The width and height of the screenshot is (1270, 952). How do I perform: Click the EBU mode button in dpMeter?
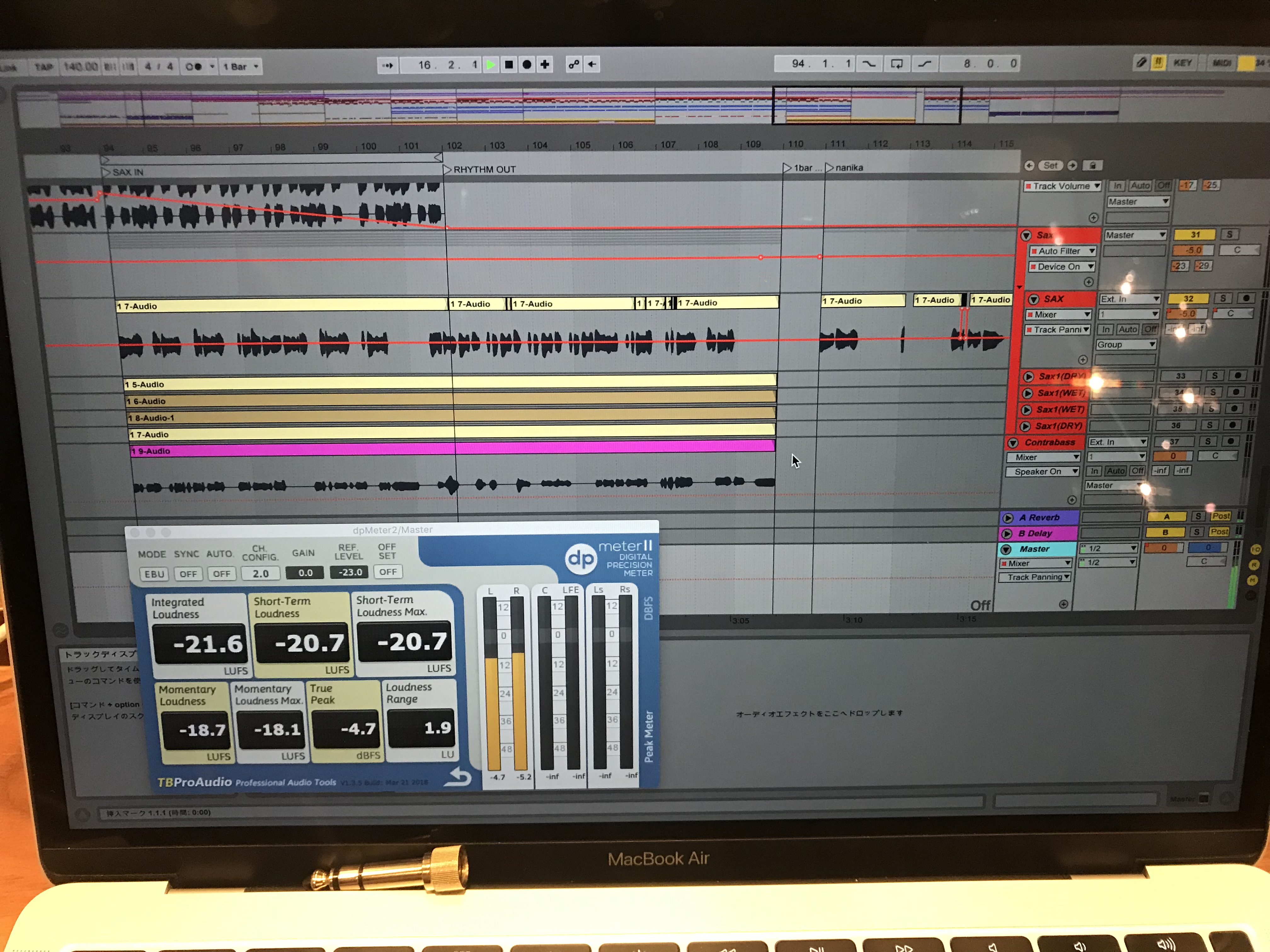154,574
